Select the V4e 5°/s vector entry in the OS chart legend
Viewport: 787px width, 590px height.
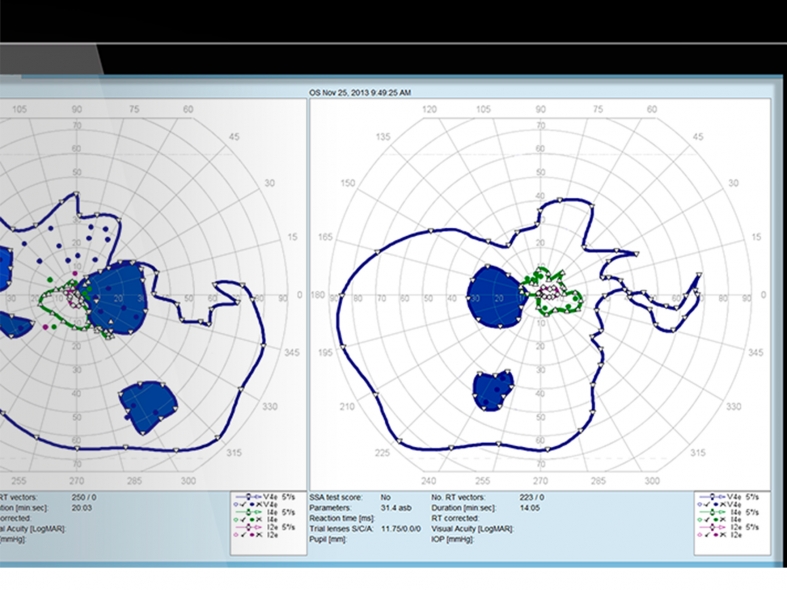(x=729, y=497)
